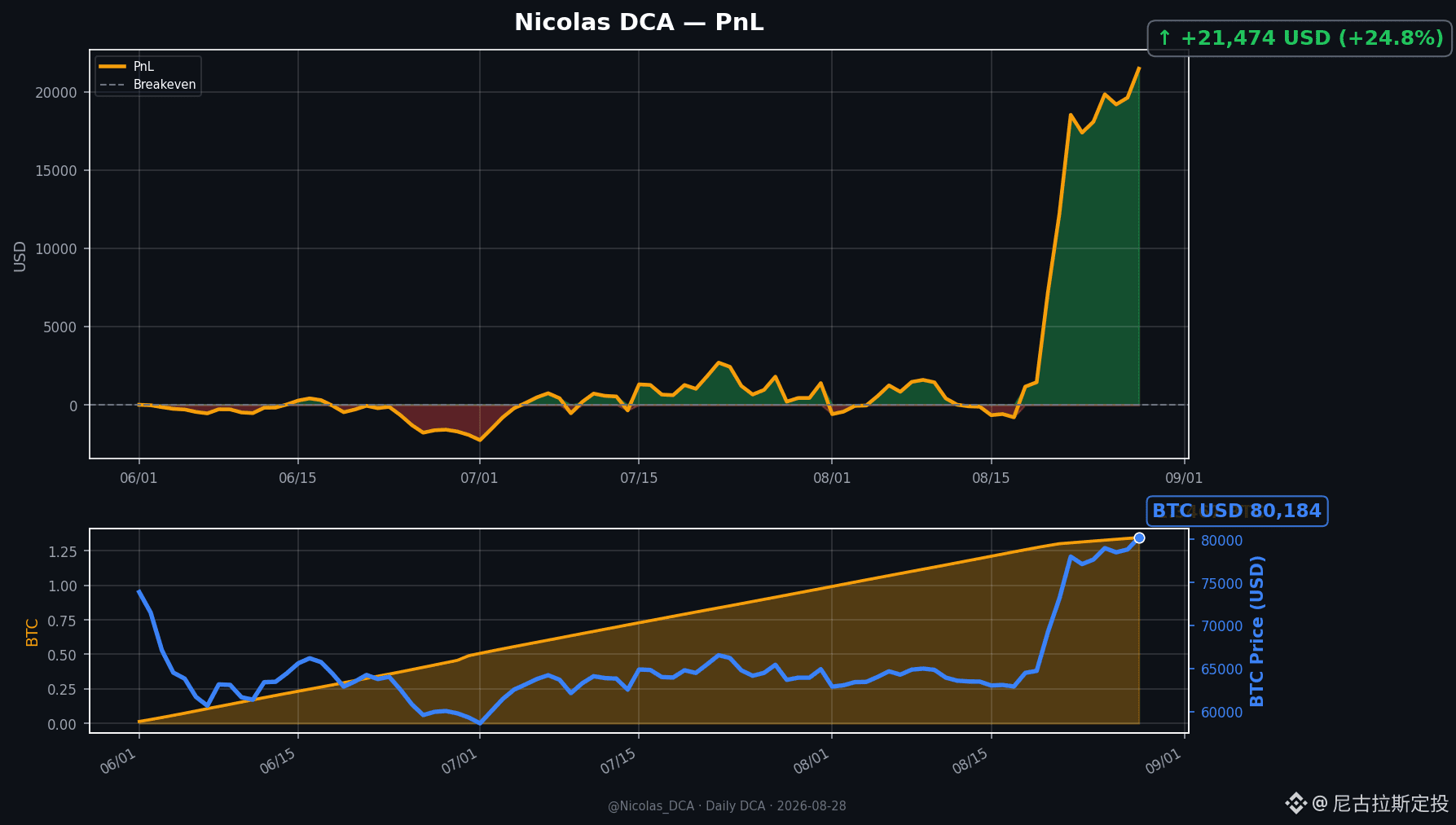The height and width of the screenshot is (825, 1456).
Task: Select the 0.75 tick on the BTC axis
Action: coord(63,621)
